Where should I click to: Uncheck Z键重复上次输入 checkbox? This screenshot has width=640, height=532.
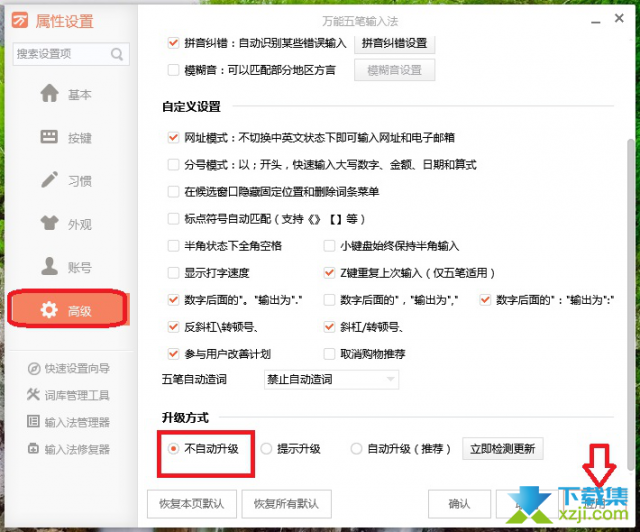pos(329,273)
